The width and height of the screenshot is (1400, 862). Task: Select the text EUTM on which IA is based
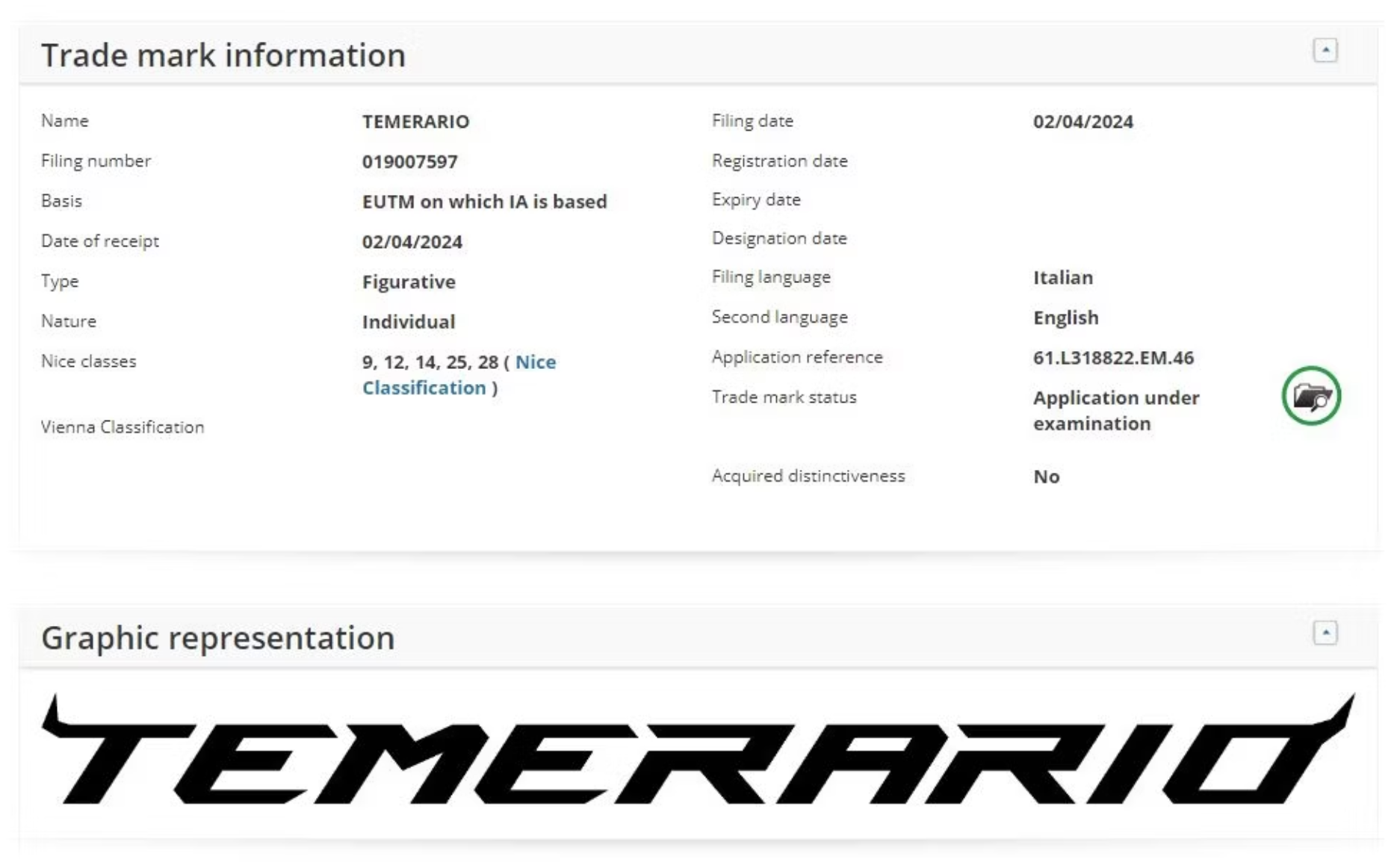click(x=485, y=202)
